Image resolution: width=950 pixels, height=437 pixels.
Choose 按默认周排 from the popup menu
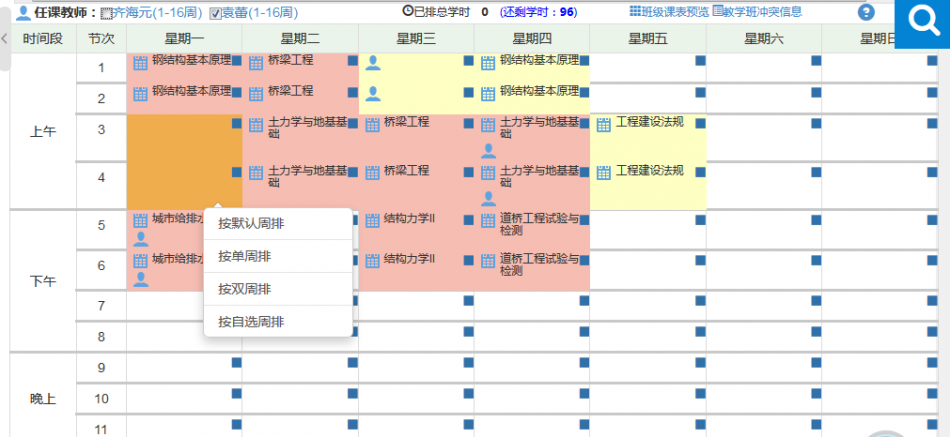pos(251,224)
